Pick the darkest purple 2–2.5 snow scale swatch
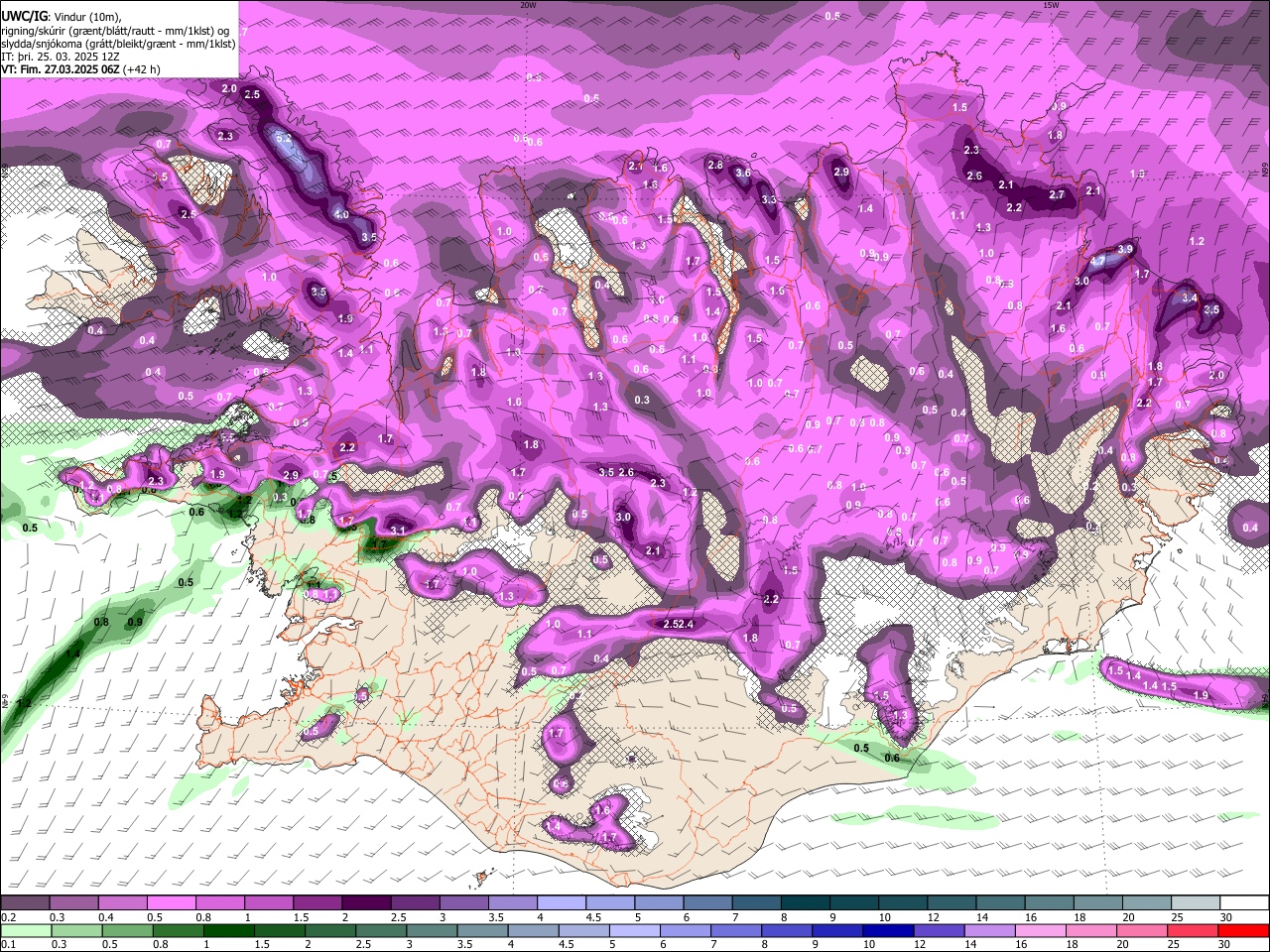1270x952 pixels. 365,903
